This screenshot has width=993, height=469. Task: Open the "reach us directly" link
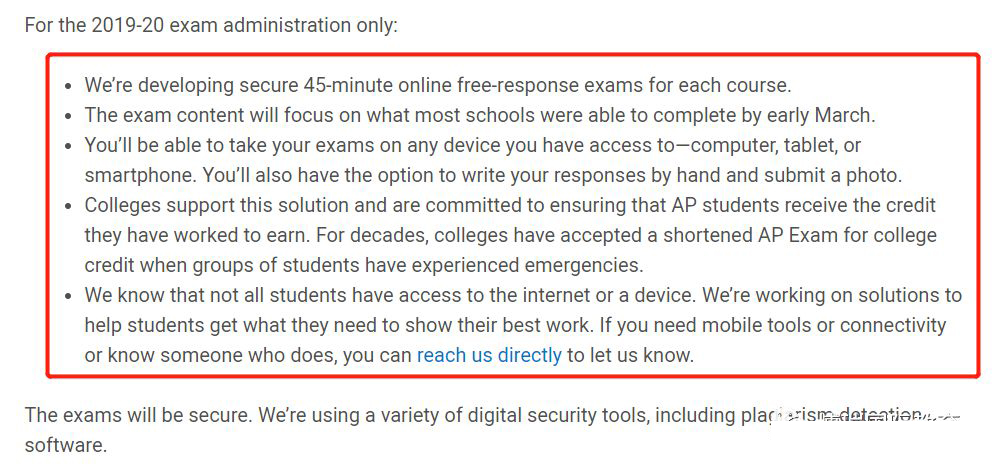489,355
